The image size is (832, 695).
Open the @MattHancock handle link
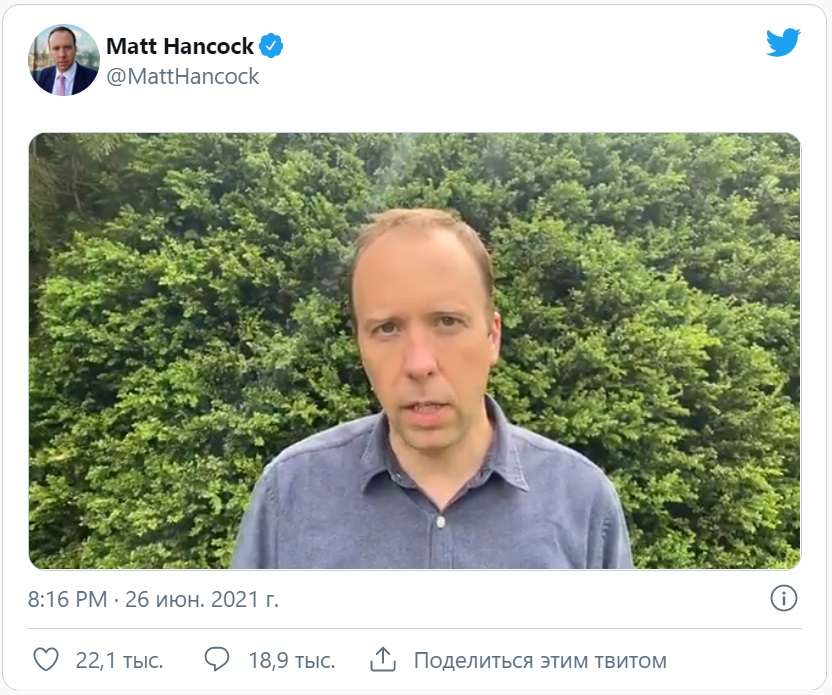tap(183, 76)
